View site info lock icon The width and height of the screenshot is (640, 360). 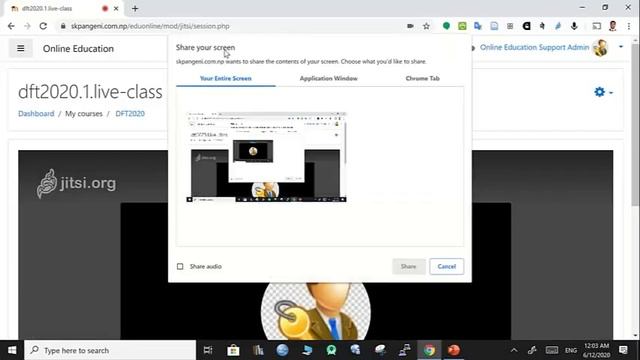(63, 26)
